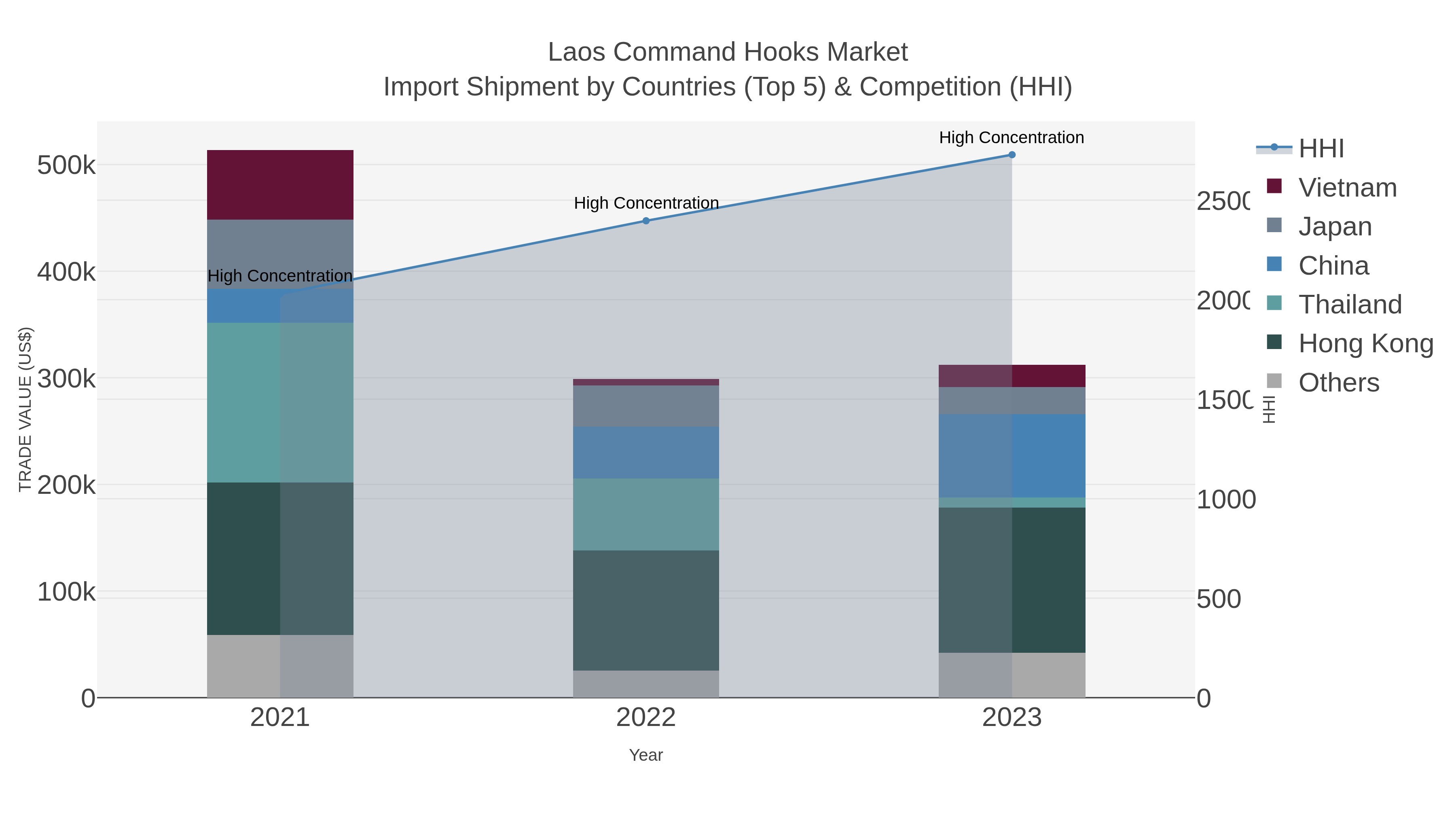The image size is (1456, 819).
Task: Click the Japan segment of the 2023 bar
Action: tap(1012, 401)
